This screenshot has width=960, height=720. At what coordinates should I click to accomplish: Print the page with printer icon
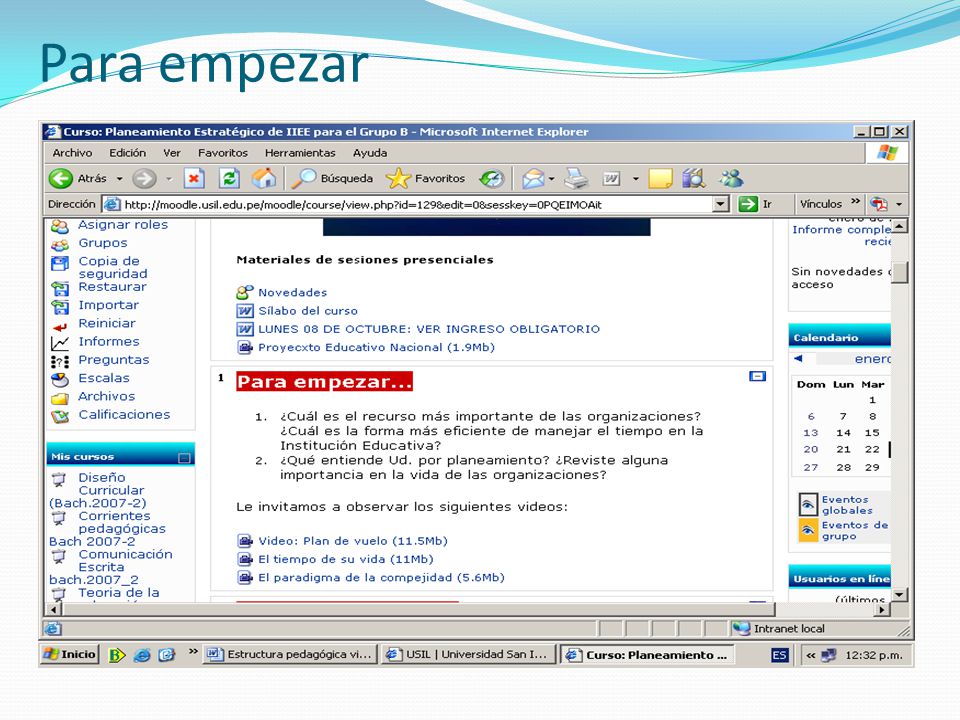(576, 179)
